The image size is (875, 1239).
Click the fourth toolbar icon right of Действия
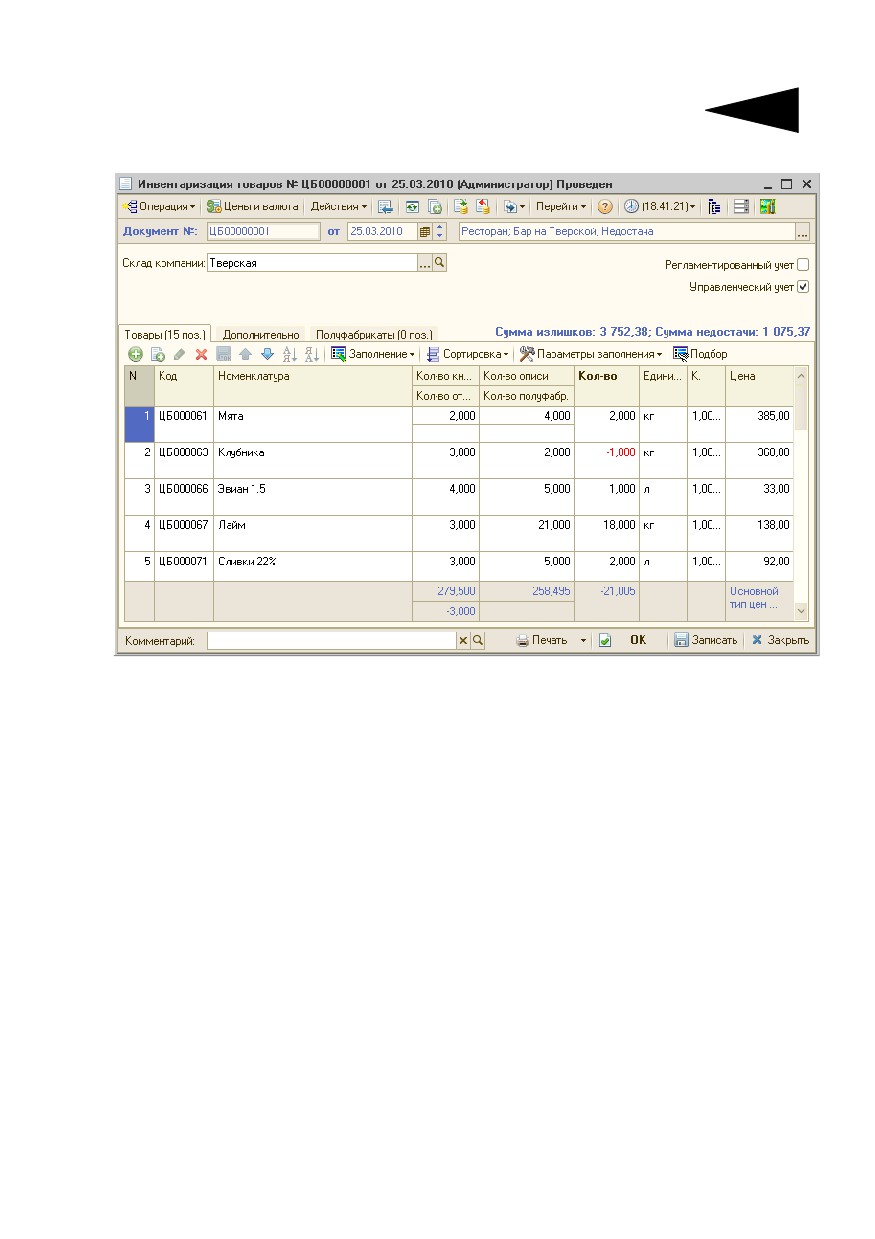tap(460, 207)
